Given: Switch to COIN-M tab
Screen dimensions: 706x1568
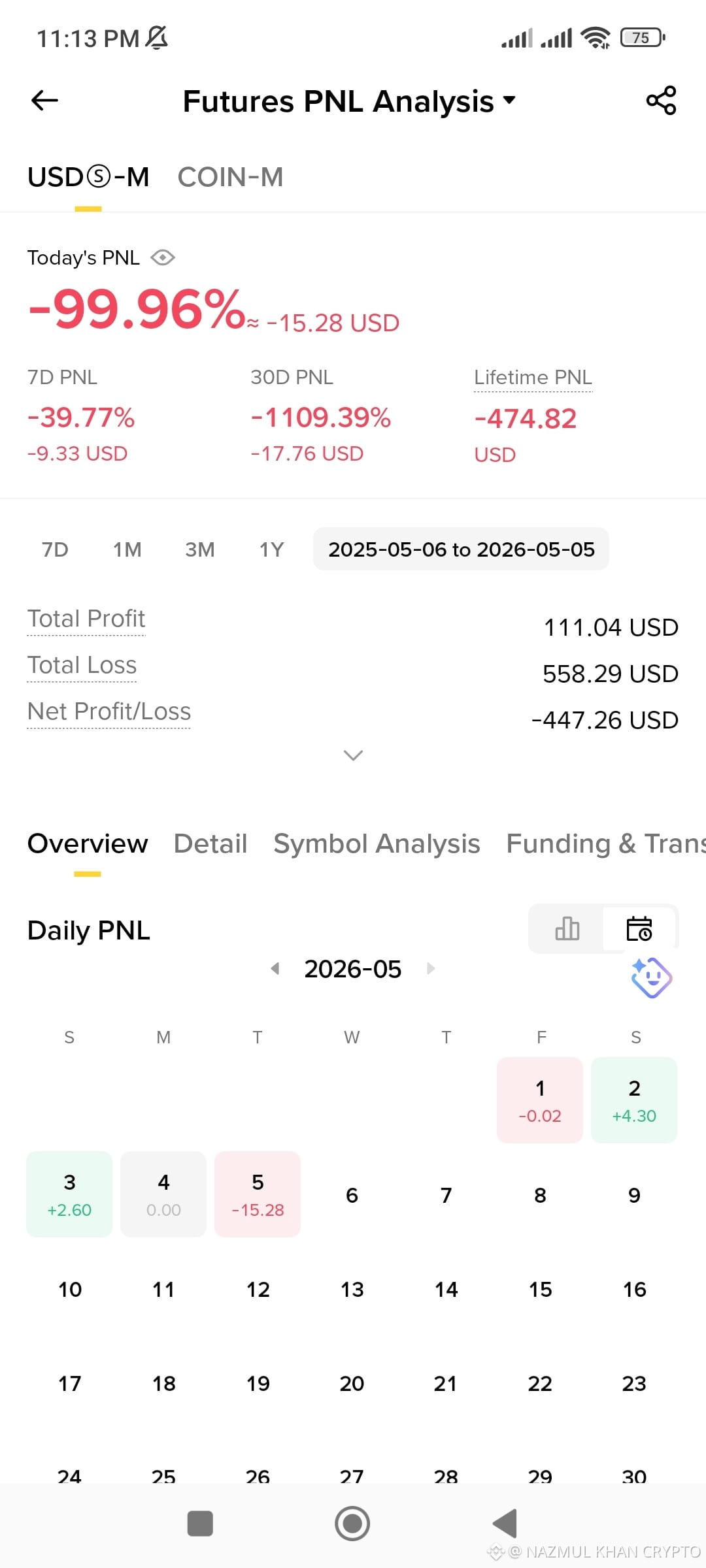Looking at the screenshot, I should (x=230, y=177).
